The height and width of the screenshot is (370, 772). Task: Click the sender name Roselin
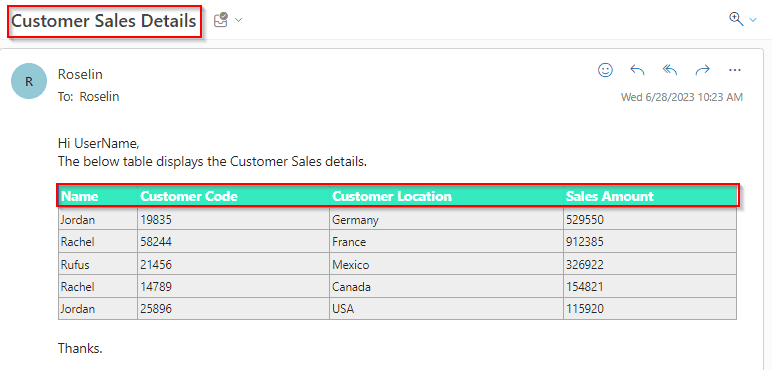80,74
